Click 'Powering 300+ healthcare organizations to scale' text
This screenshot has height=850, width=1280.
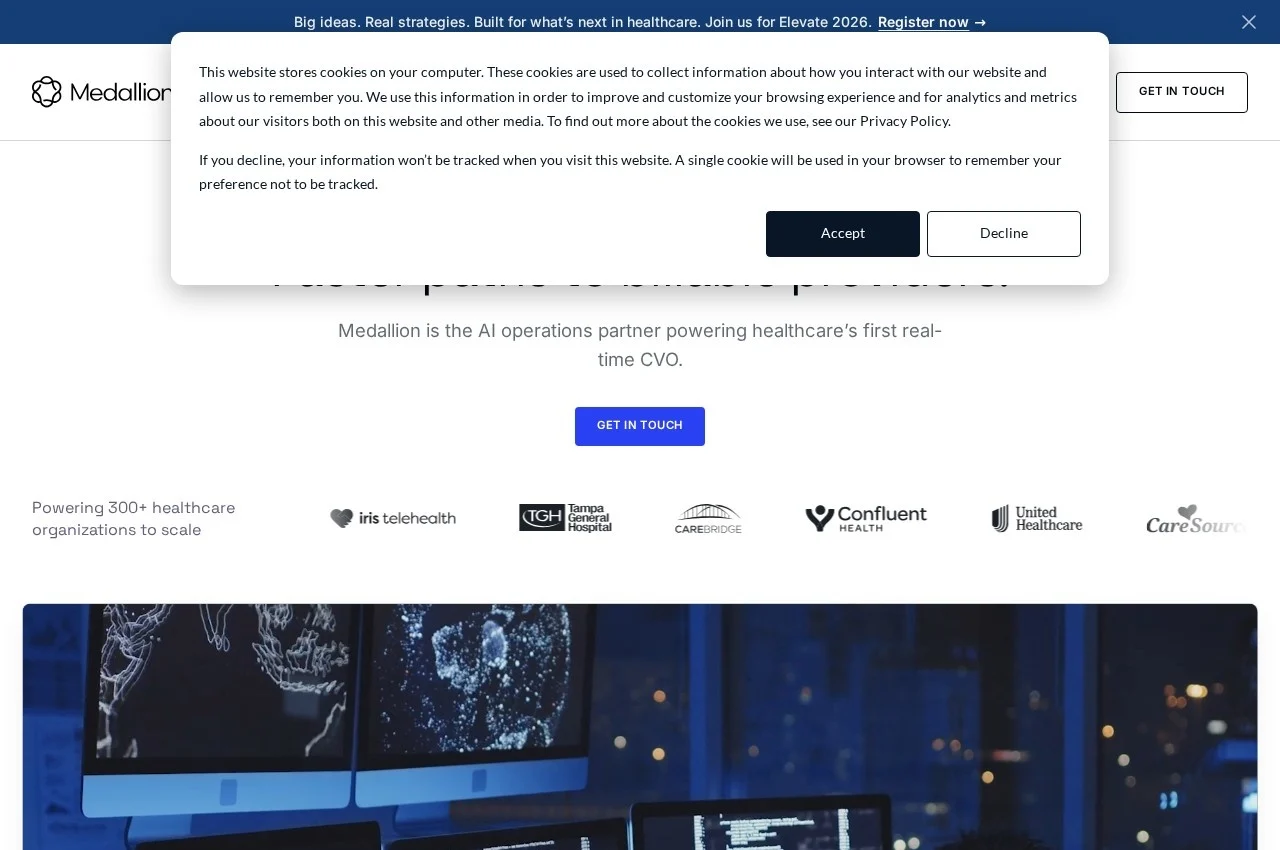pos(134,519)
